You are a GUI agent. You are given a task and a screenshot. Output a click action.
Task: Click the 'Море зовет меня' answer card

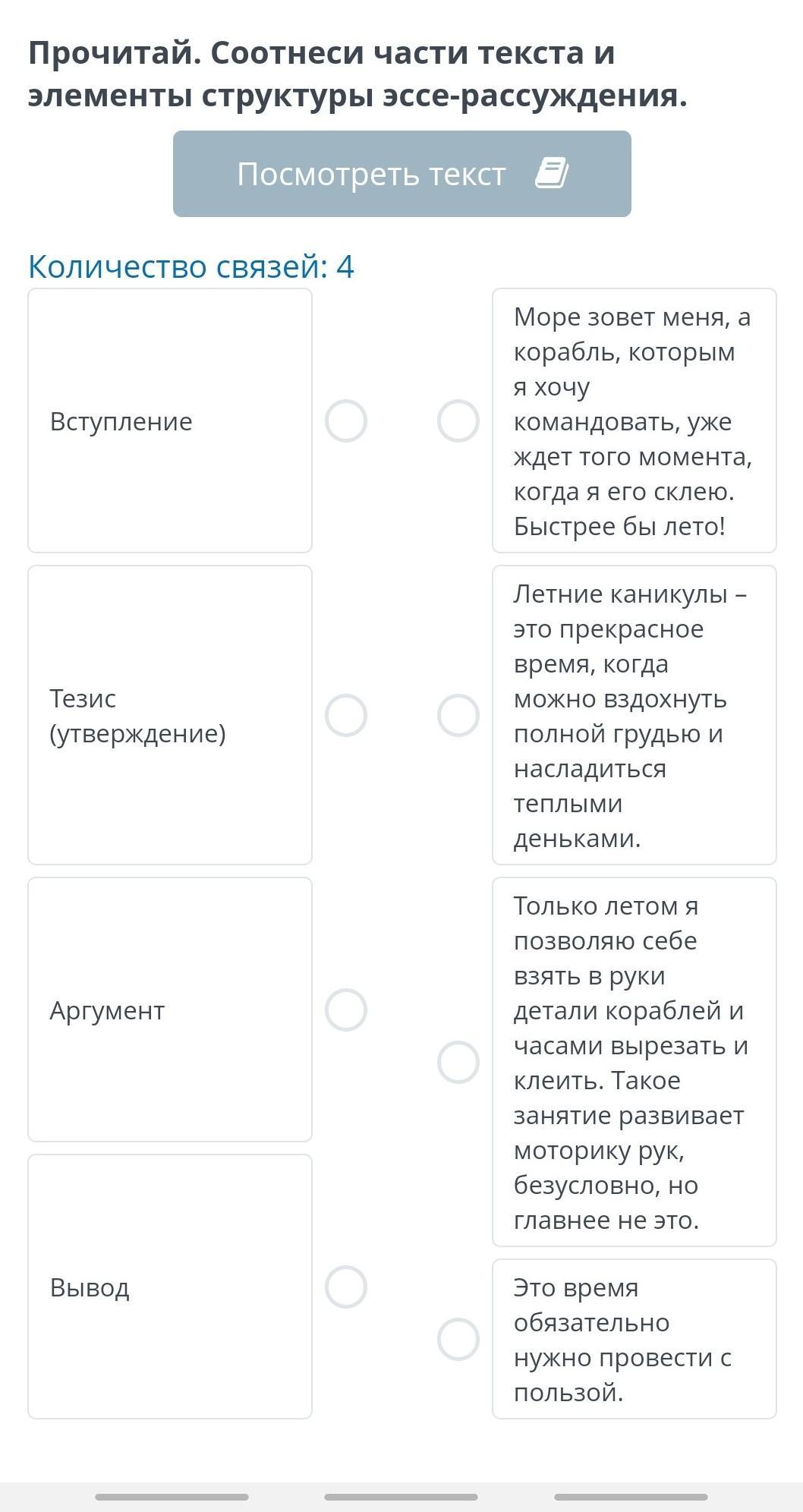pyautogui.click(x=635, y=421)
